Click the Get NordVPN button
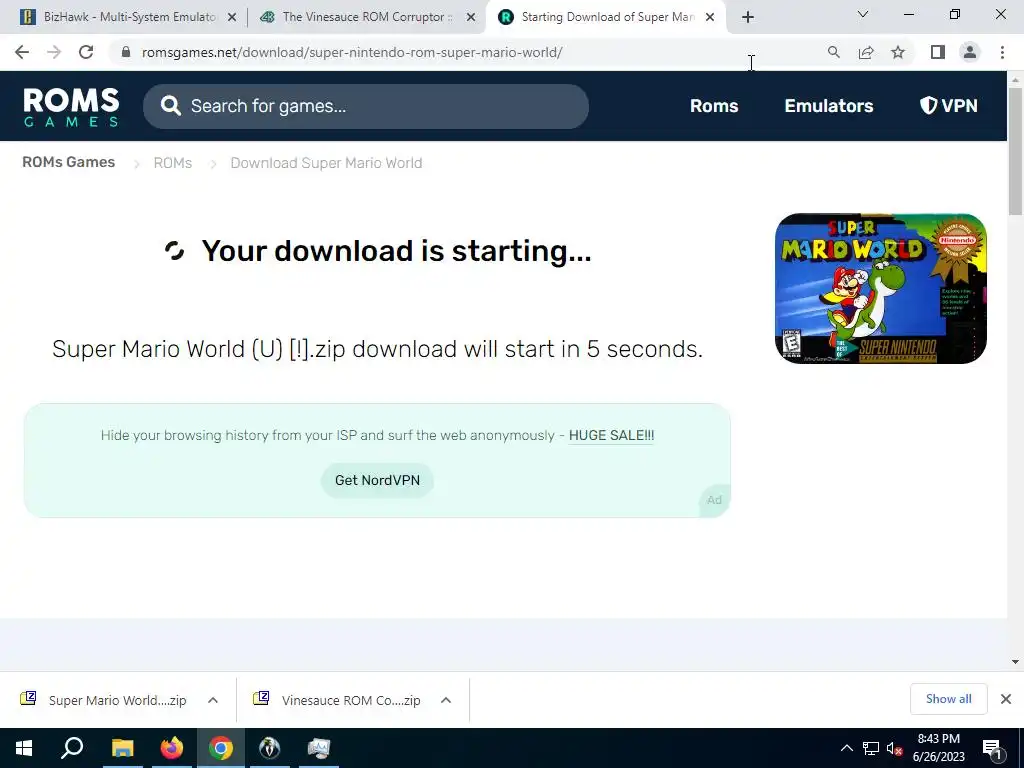The width and height of the screenshot is (1024, 768). pyautogui.click(x=377, y=481)
